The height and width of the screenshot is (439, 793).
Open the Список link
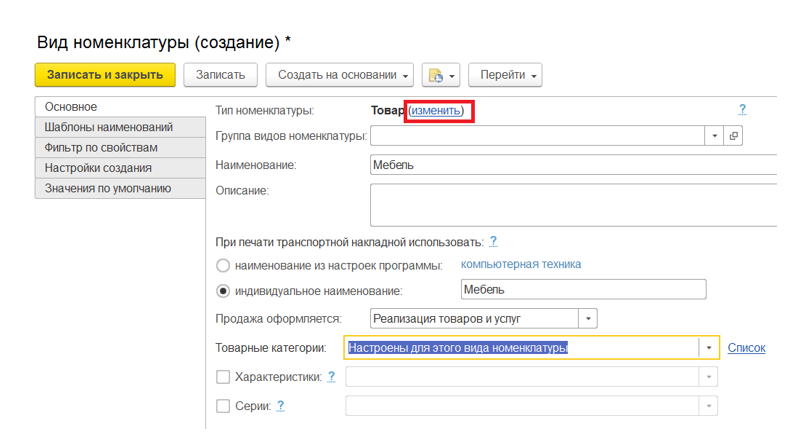746,348
